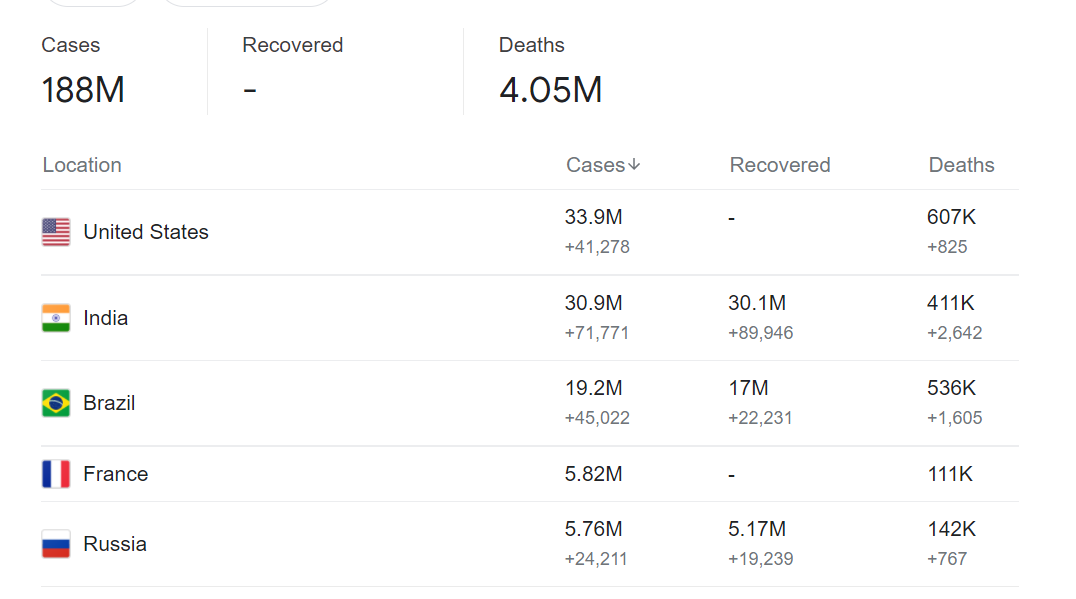This screenshot has height=599, width=1076.
Task: Open the United States row
Action: pyautogui.click(x=530, y=232)
